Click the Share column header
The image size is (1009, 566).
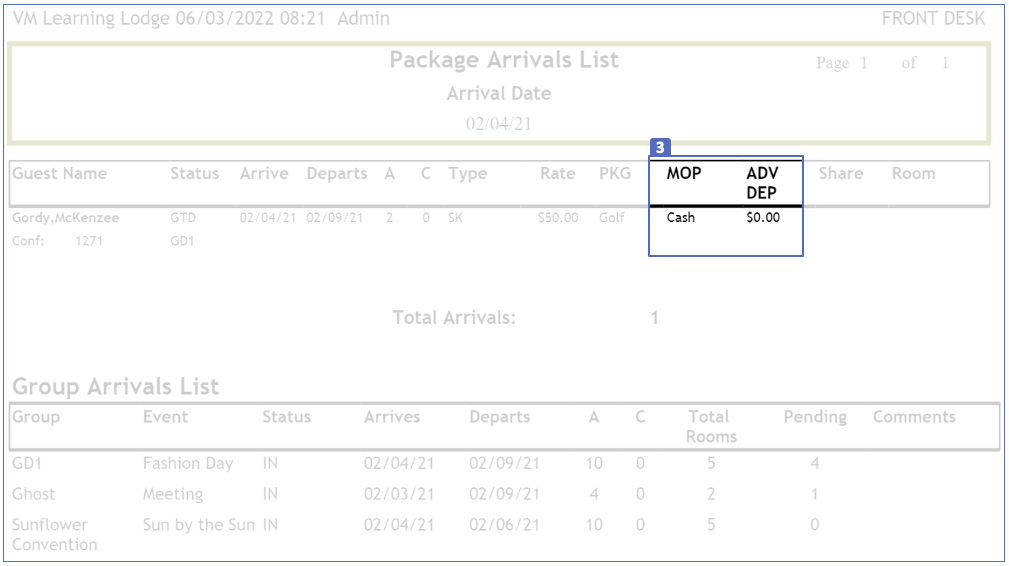(840, 173)
